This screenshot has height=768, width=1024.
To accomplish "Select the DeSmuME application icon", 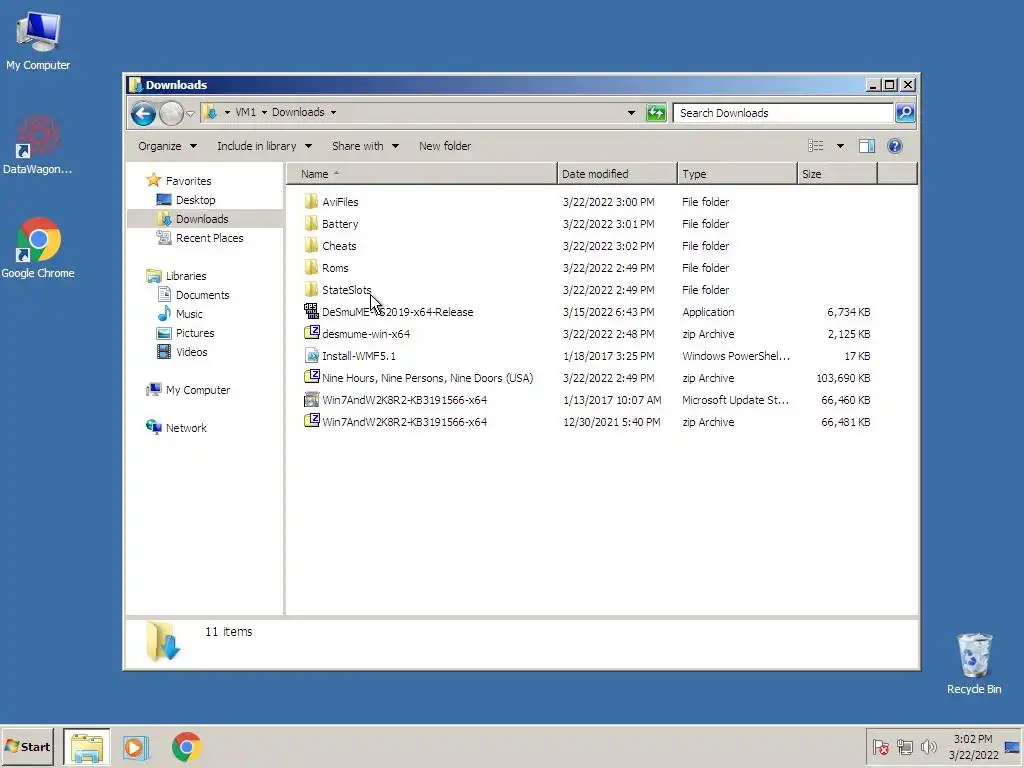I will click(x=312, y=311).
